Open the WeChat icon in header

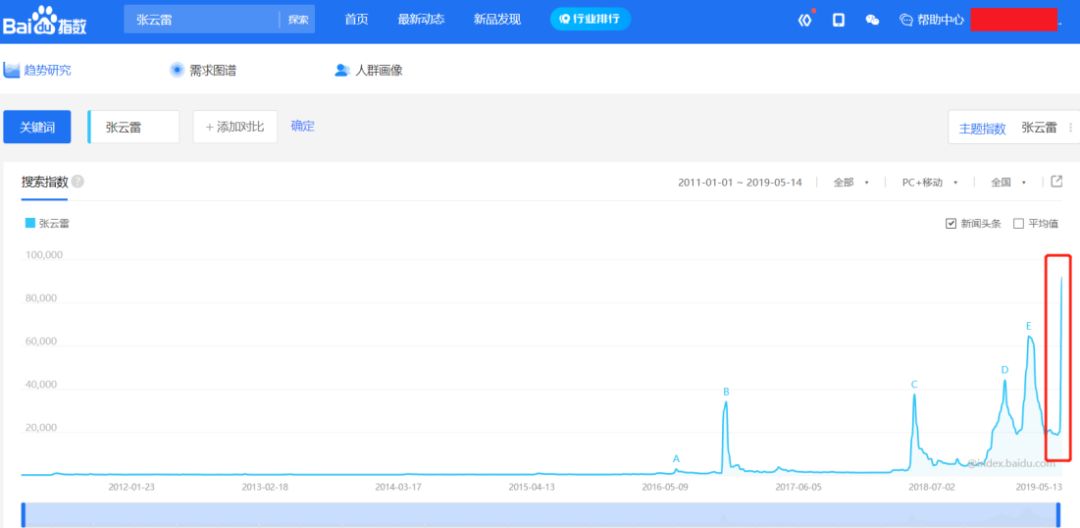(x=872, y=20)
